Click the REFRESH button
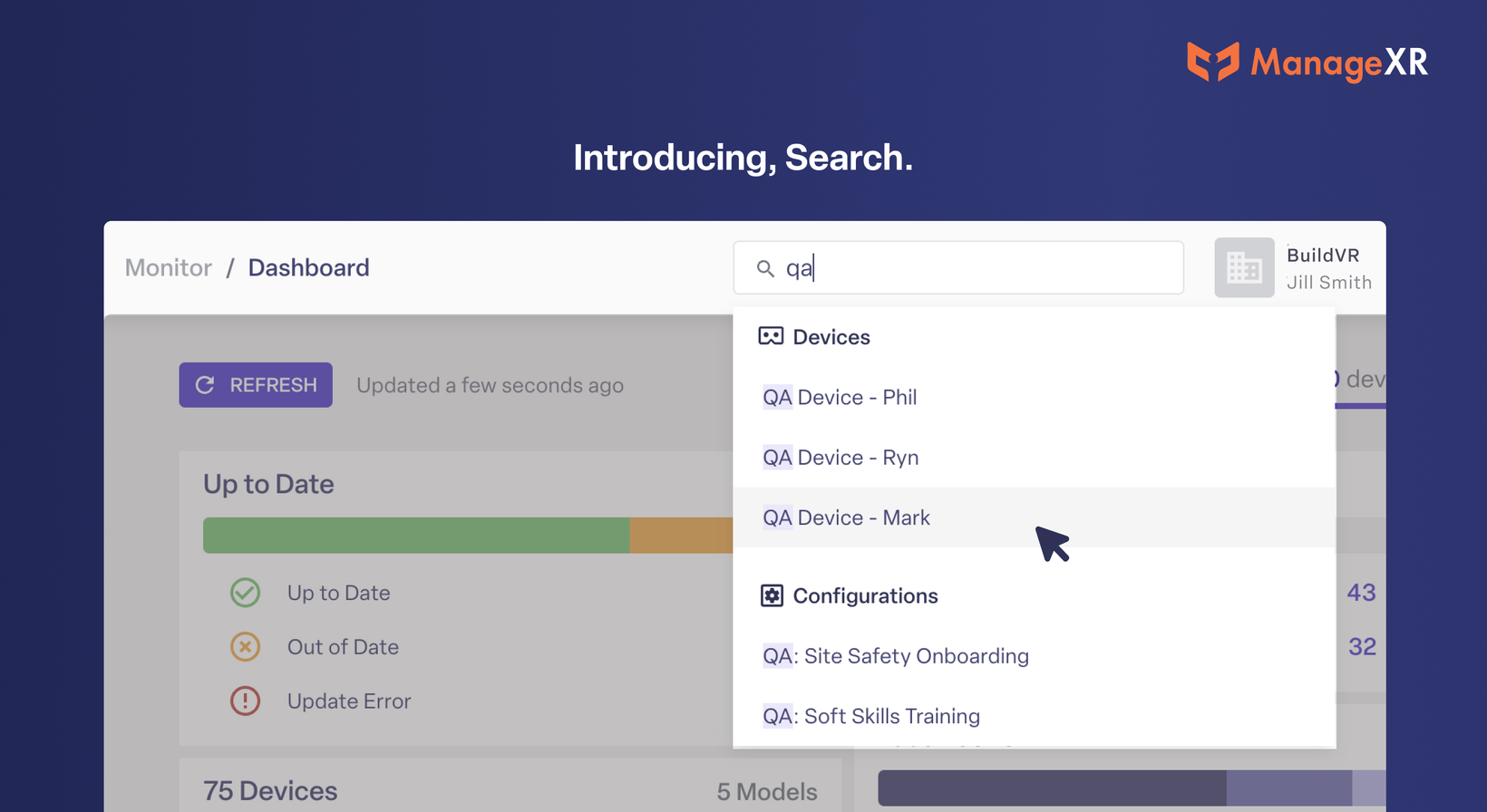The height and width of the screenshot is (812, 1487). (x=256, y=385)
